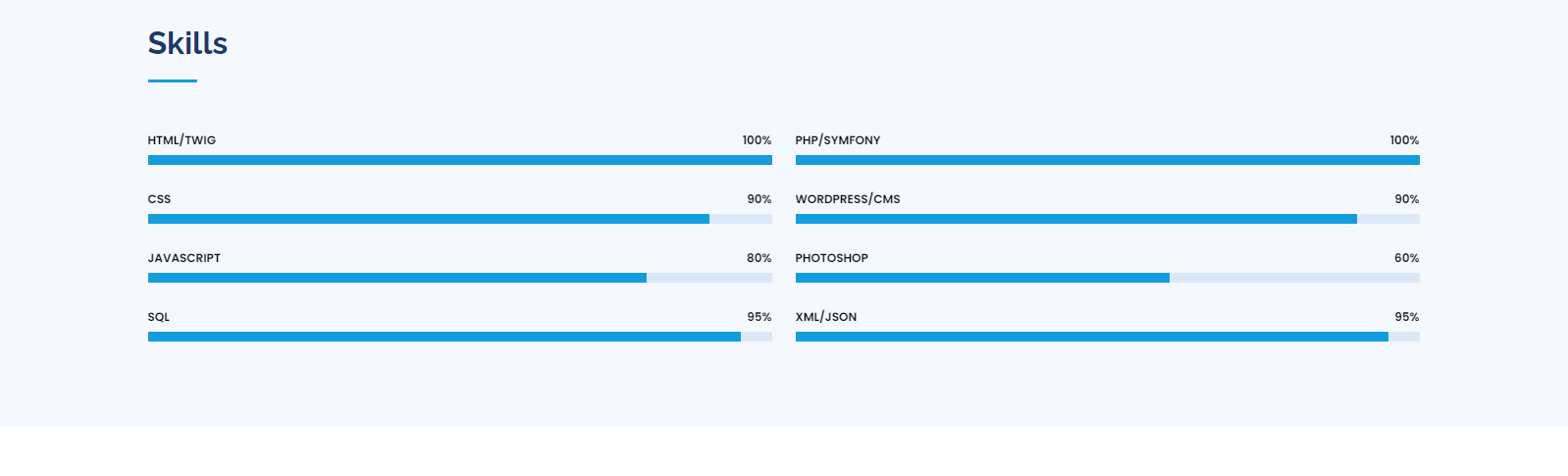This screenshot has height=476, width=1568.
Task: Select the JavaScript progress bar
Action: point(459,278)
